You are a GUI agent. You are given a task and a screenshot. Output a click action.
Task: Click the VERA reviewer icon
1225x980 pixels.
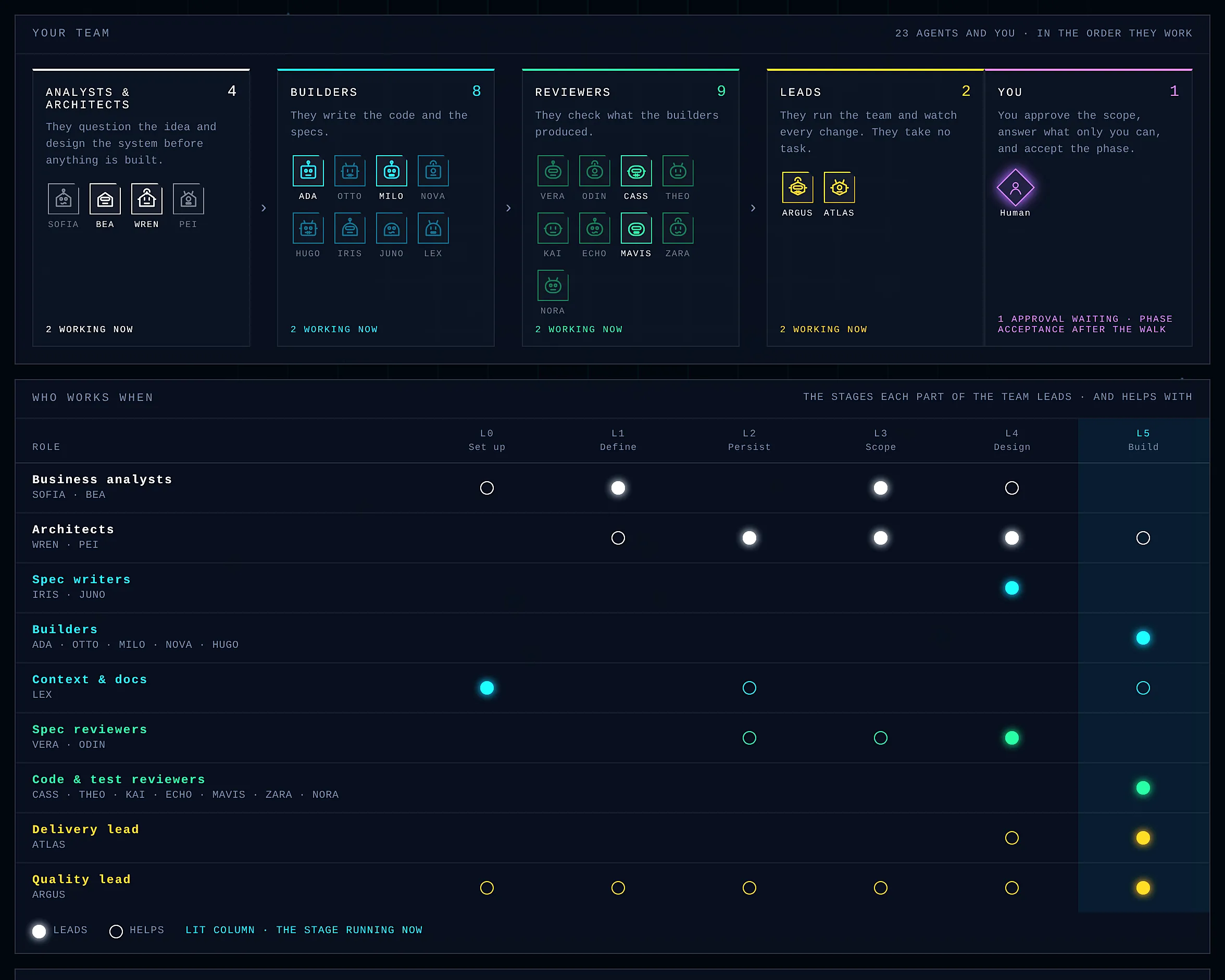[x=553, y=170]
